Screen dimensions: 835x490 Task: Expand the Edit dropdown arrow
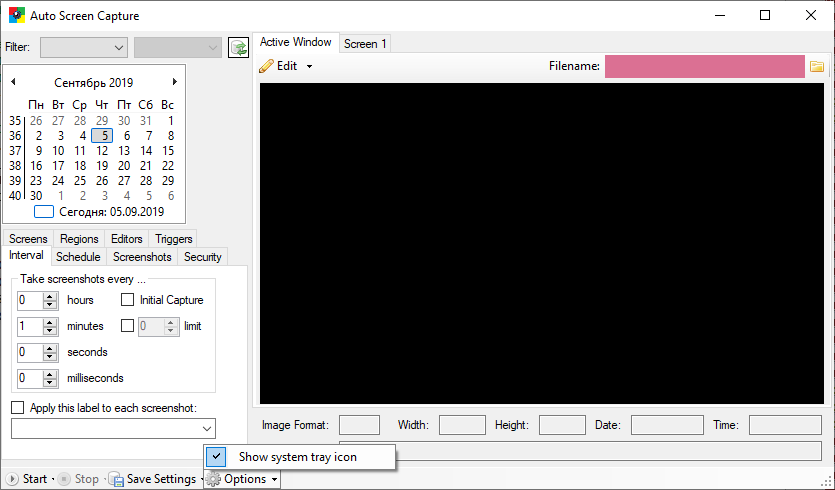(x=309, y=67)
